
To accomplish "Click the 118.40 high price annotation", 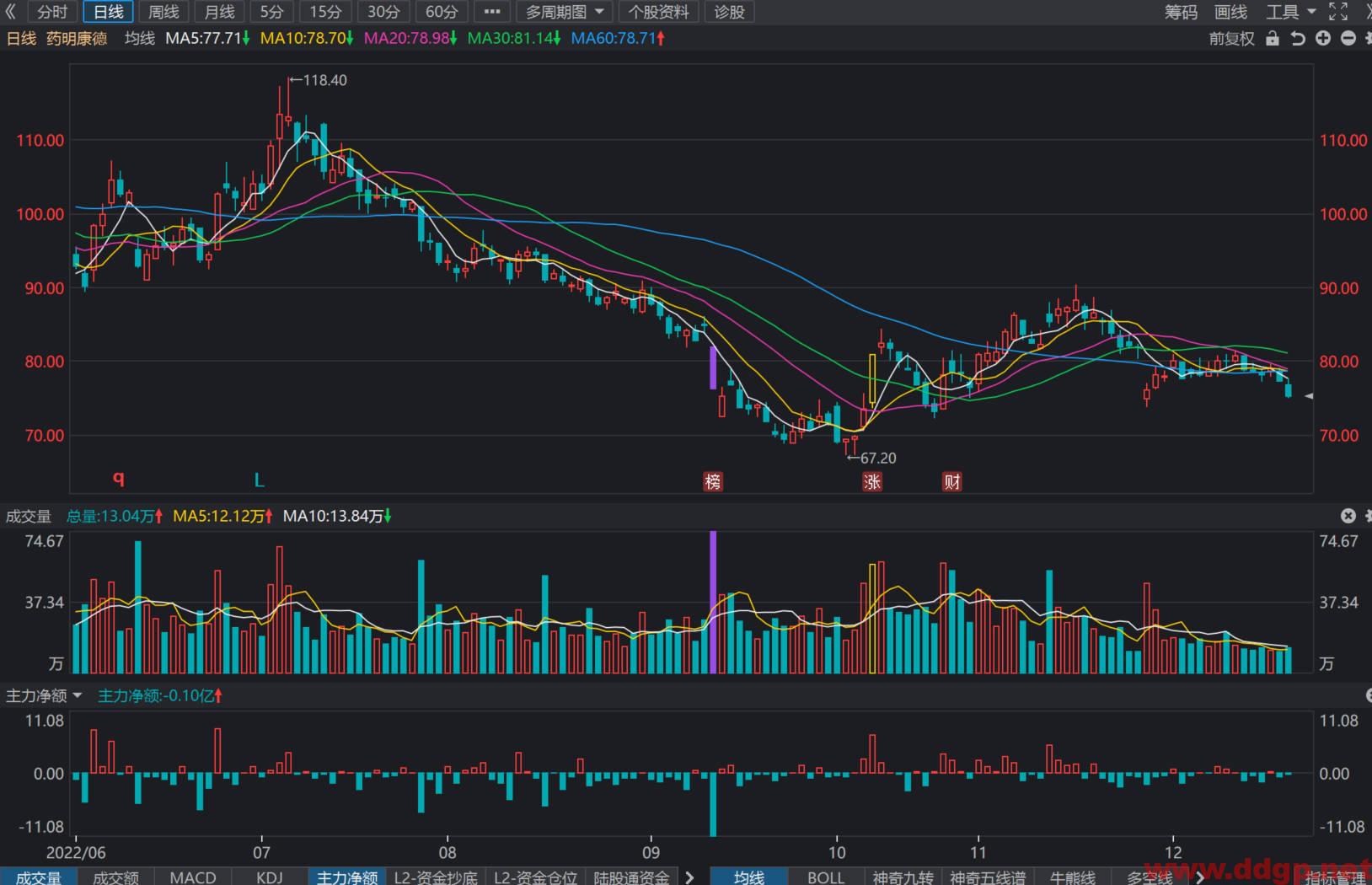I will coord(319,80).
